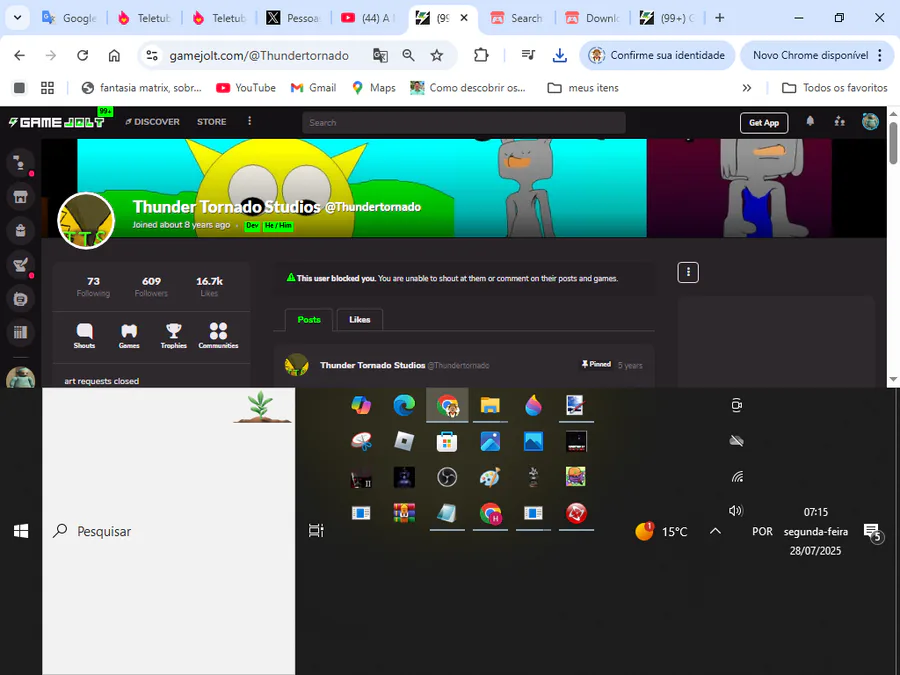This screenshot has height=675, width=900.
Task: Open the Thunder Tornado Studios profile avatar
Action: (86, 221)
